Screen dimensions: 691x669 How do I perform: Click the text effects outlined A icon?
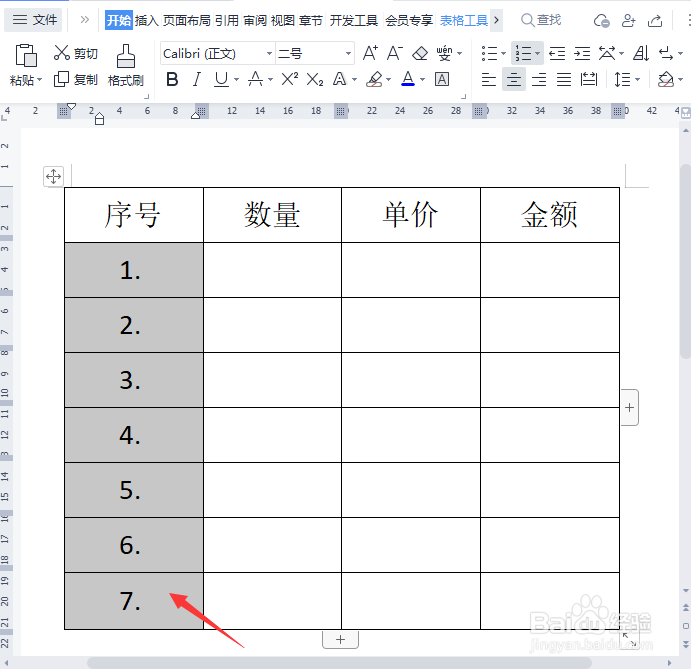tap(339, 79)
